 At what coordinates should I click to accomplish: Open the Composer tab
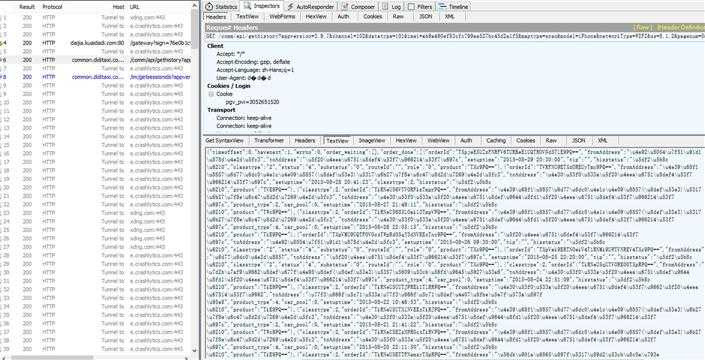click(x=358, y=7)
